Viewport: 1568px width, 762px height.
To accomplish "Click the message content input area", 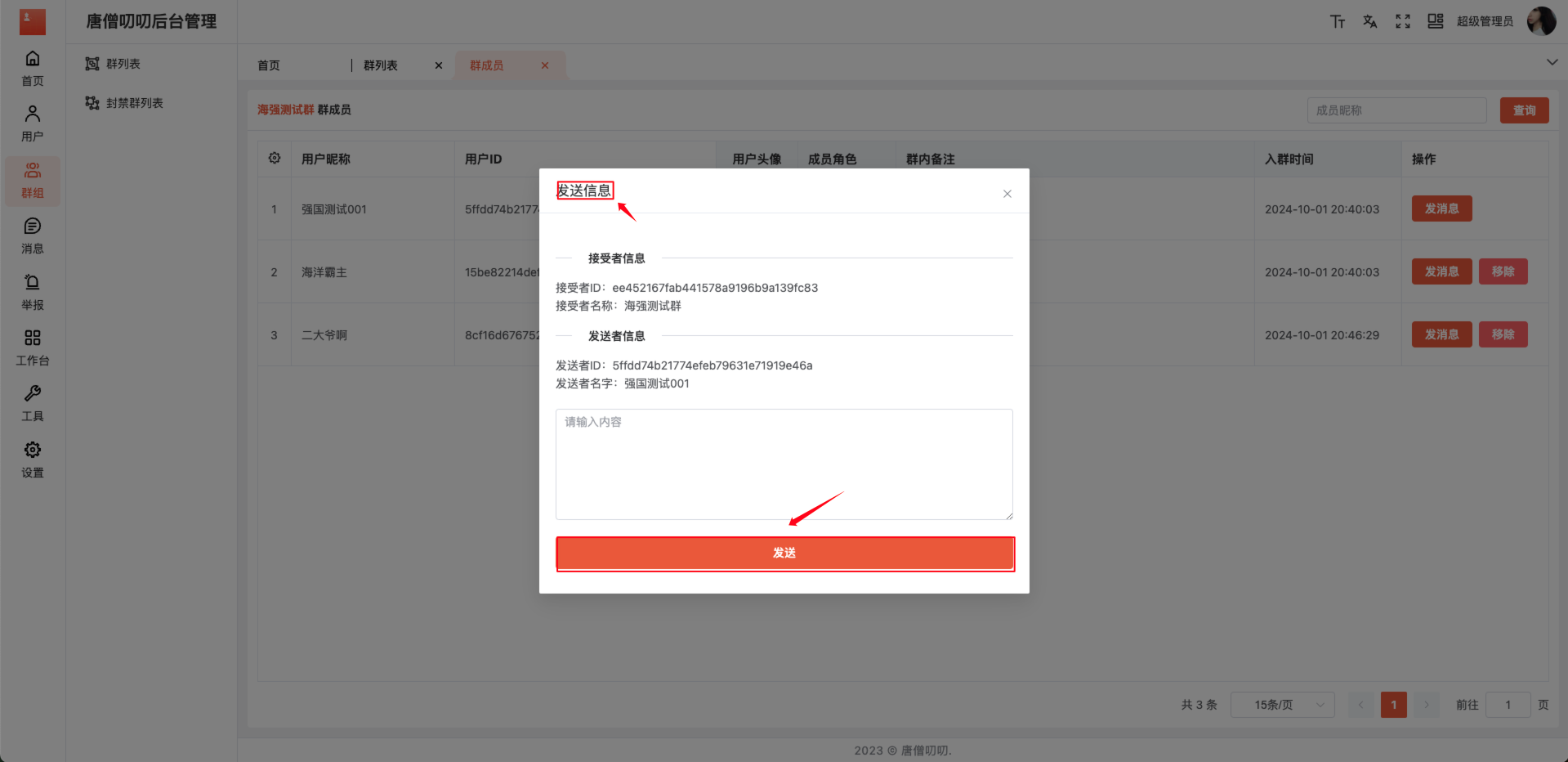I will pos(783,464).
